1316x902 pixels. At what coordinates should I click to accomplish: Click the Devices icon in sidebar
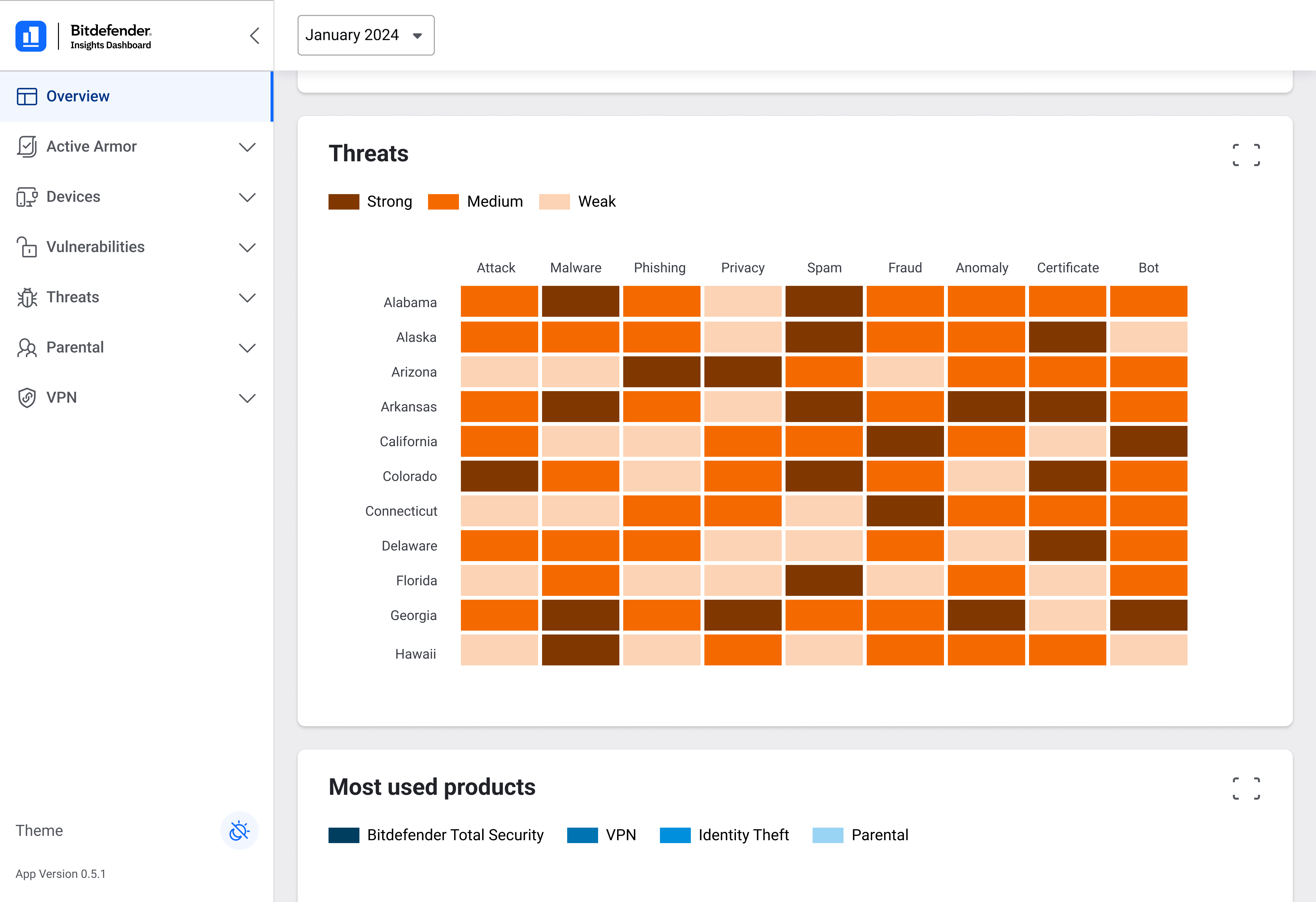27,197
